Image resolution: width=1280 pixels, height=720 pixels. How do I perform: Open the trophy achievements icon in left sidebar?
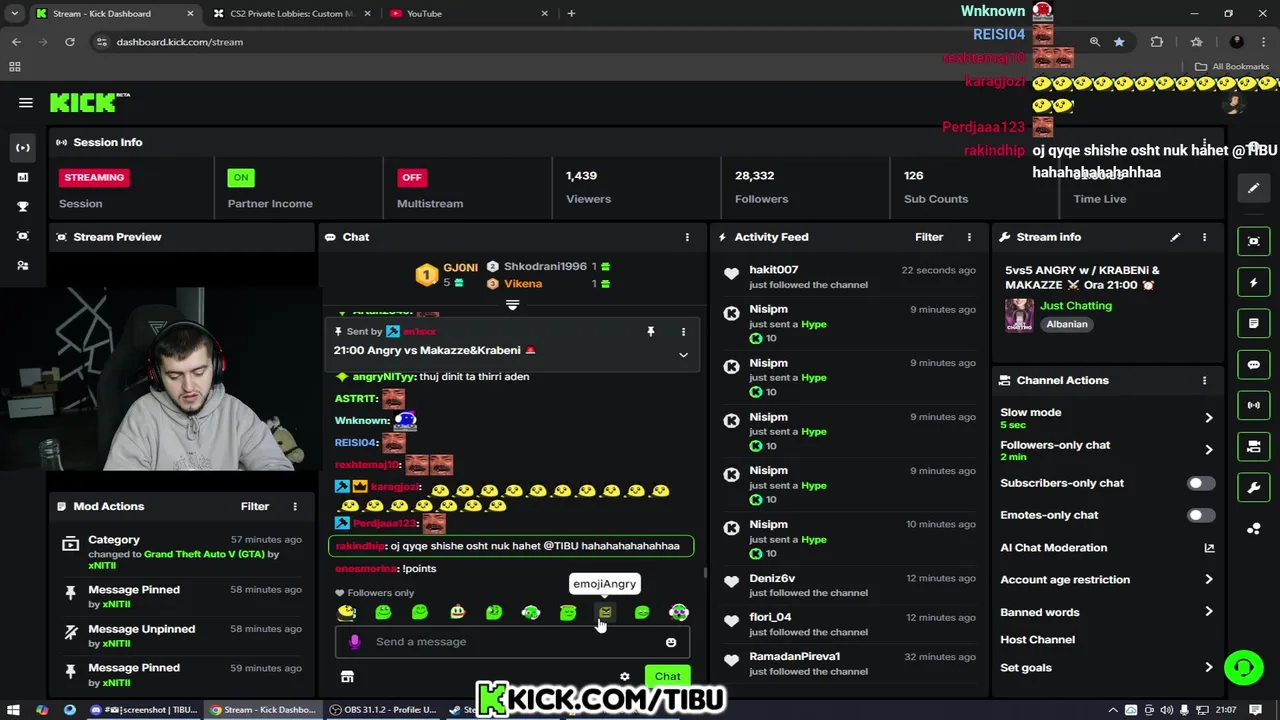point(23,206)
